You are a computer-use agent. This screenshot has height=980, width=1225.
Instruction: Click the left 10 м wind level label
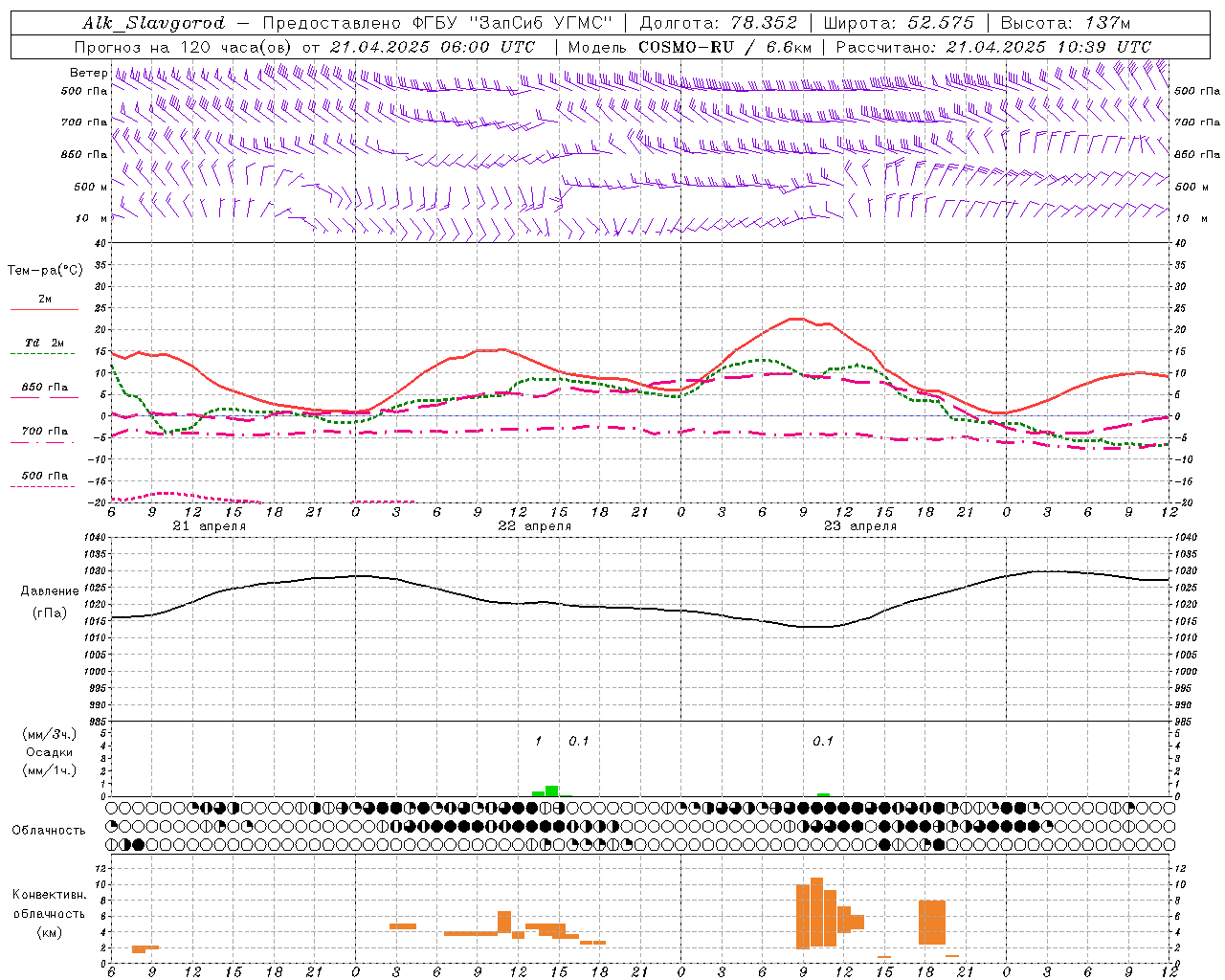tap(91, 219)
